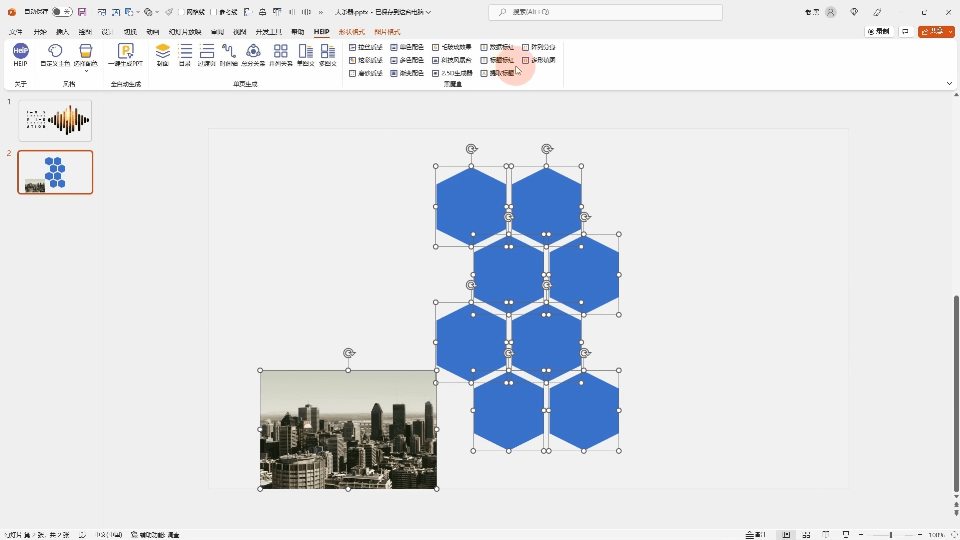Image resolution: width=960 pixels, height=540 pixels.
Task: Open the Shape Format contextual tab
Action: [x=351, y=31]
